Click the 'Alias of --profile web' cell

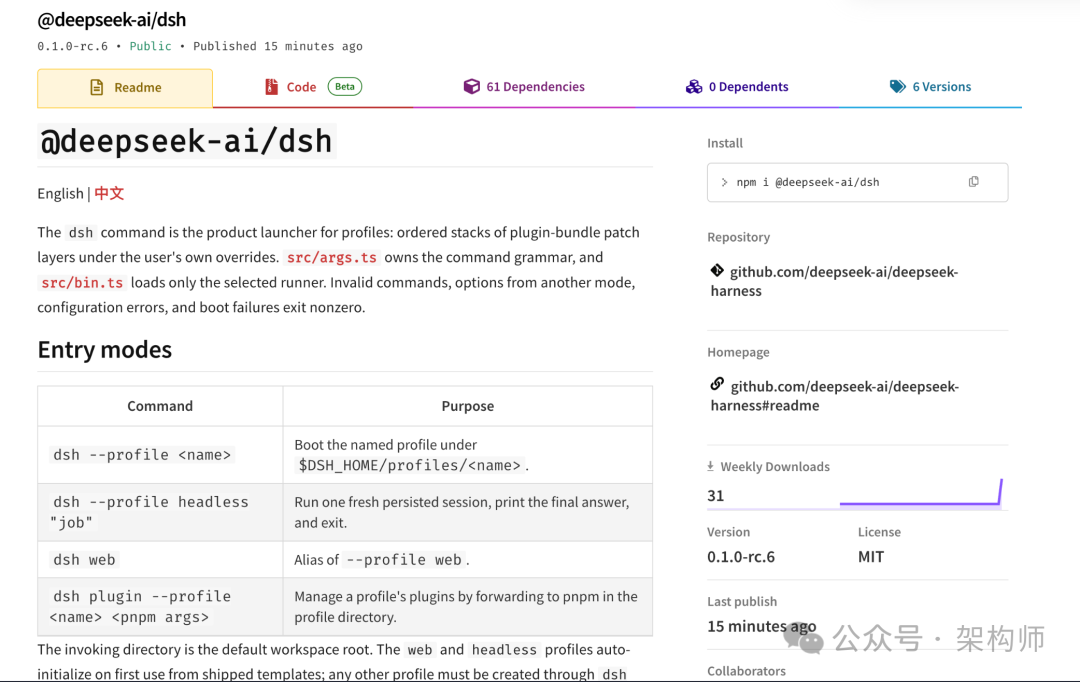[468, 559]
